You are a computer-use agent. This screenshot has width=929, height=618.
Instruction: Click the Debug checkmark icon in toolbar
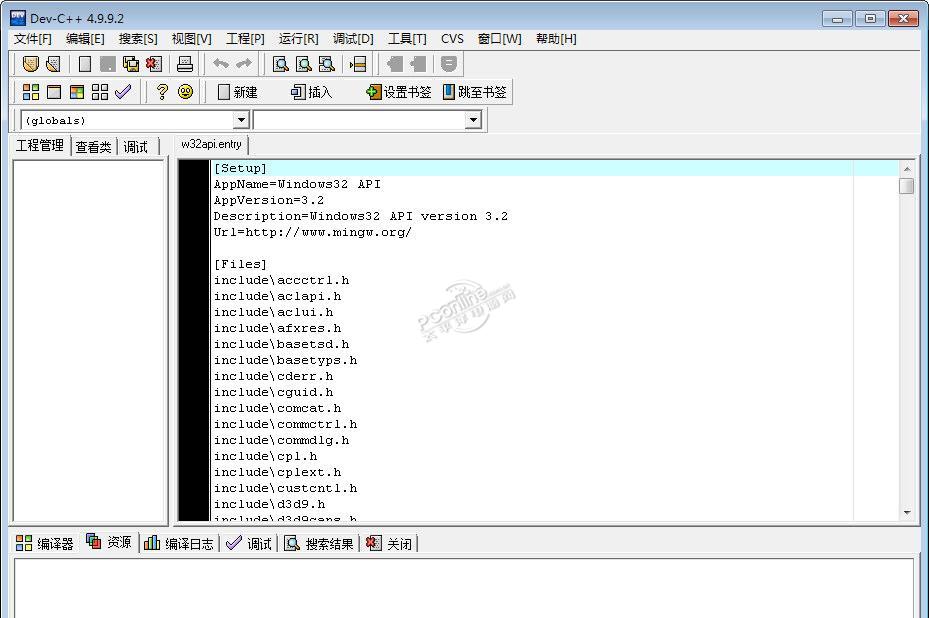coord(123,92)
